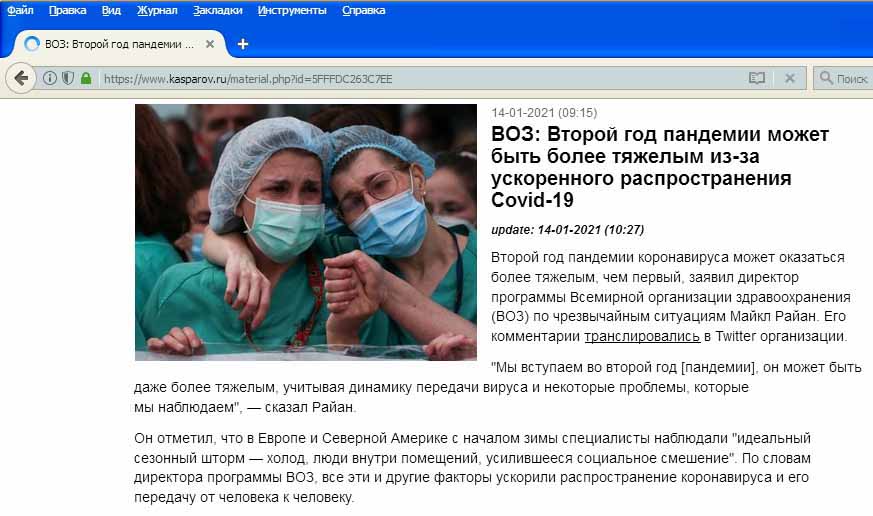The height and width of the screenshot is (516, 873).
Task: Toggle reader view icon in address bar
Action: [x=757, y=78]
